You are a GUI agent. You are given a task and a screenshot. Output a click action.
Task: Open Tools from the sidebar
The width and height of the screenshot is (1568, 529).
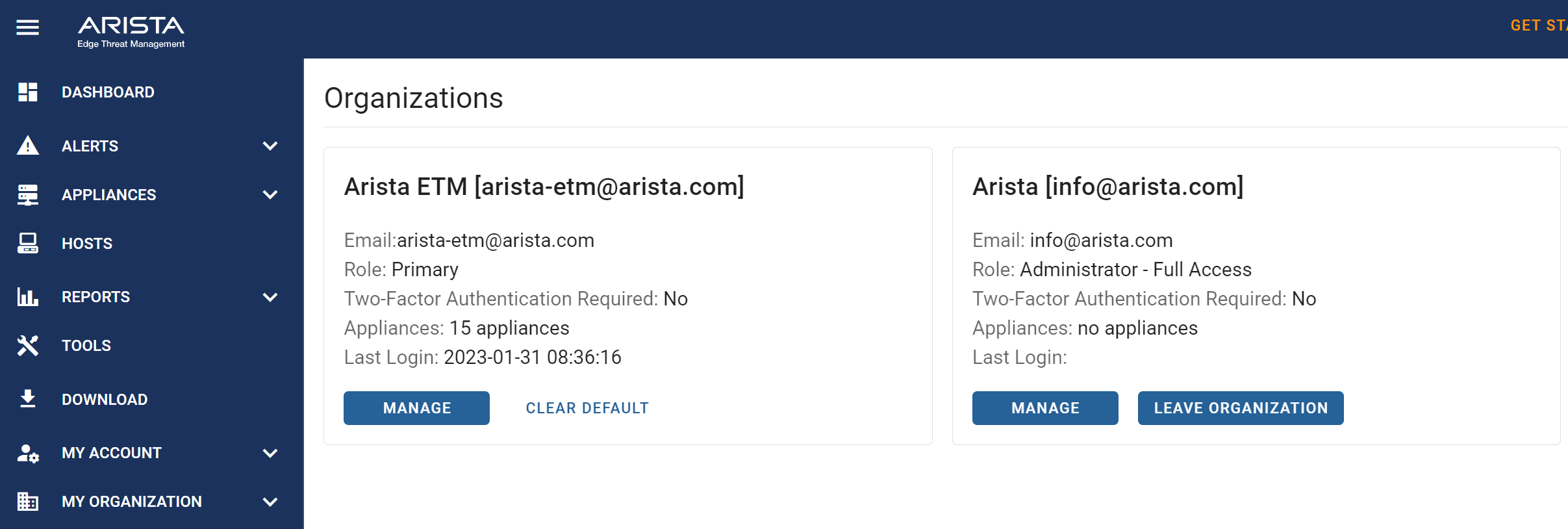point(86,346)
